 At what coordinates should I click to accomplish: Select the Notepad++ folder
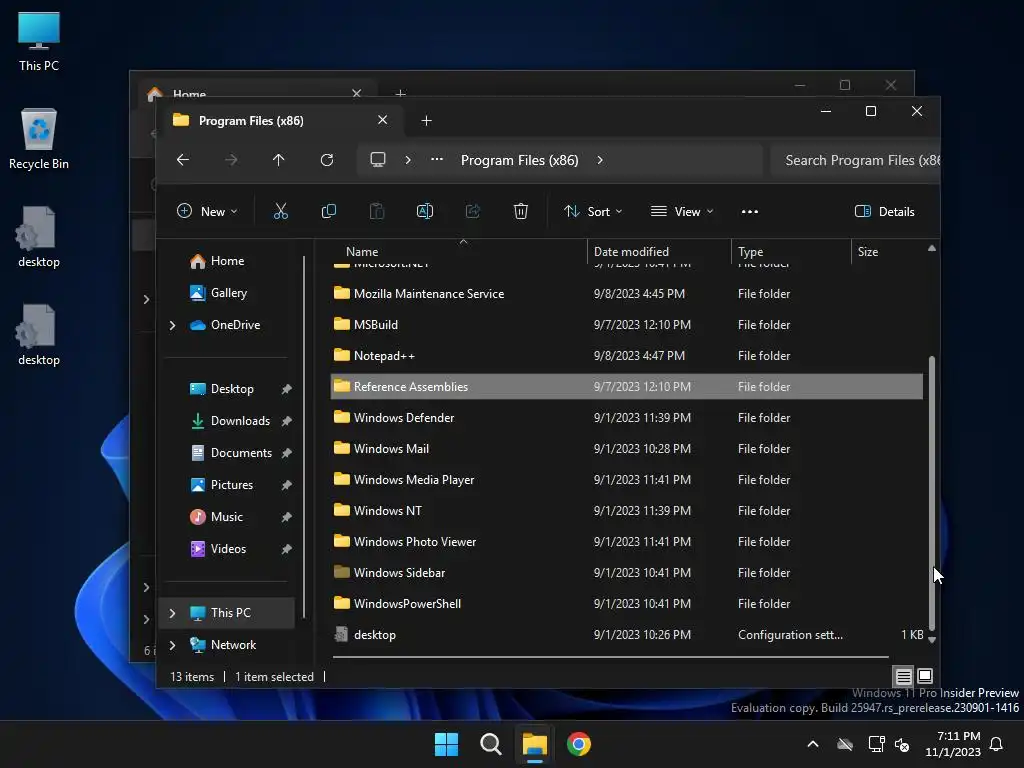click(x=627, y=356)
